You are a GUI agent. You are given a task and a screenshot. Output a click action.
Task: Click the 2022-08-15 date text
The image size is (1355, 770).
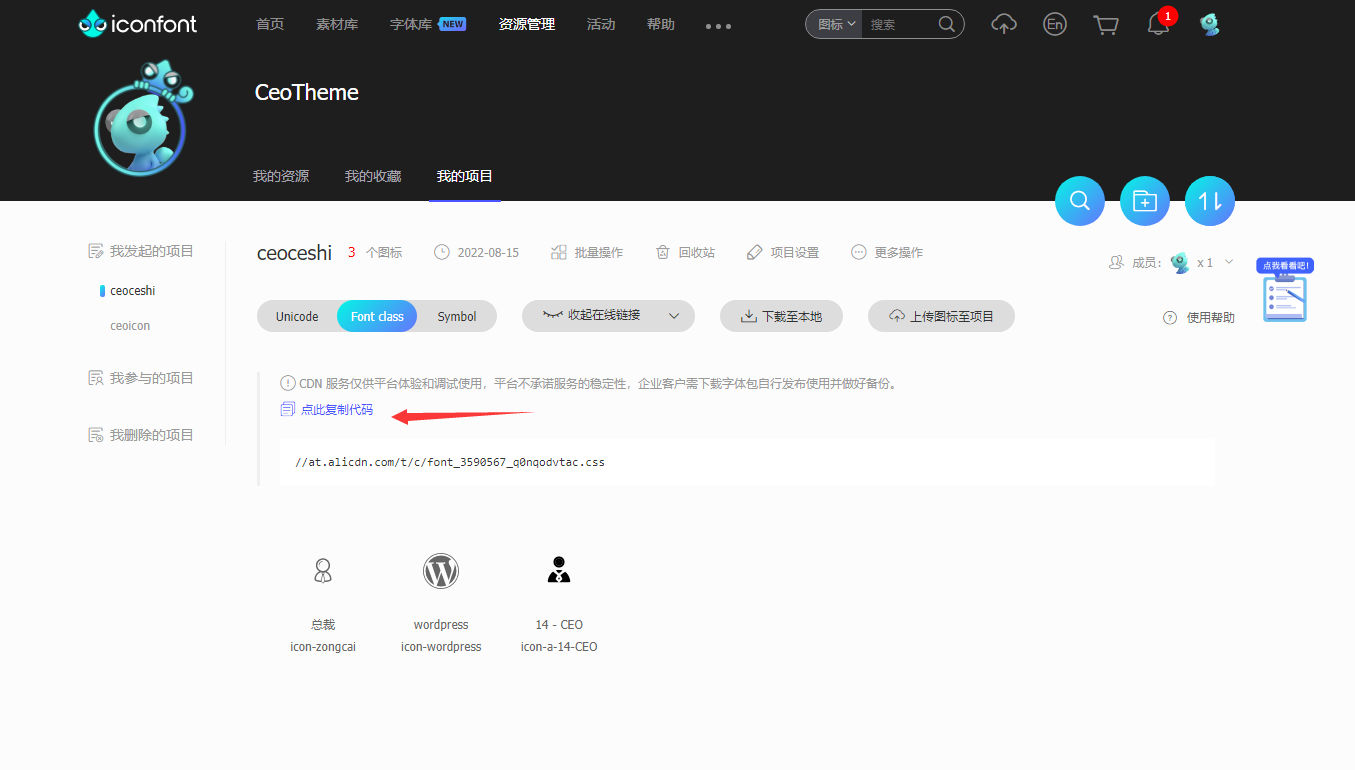(x=488, y=253)
